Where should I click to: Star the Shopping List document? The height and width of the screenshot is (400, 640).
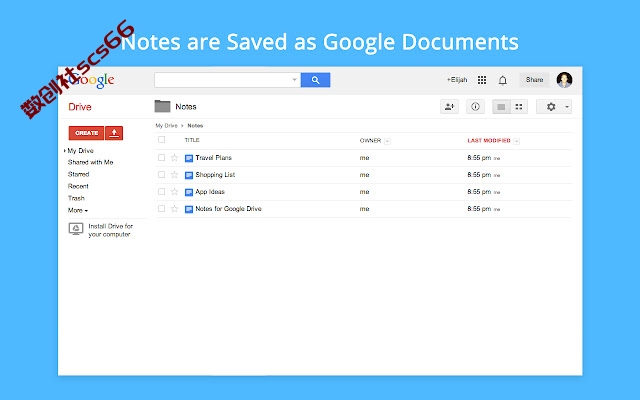[174, 175]
